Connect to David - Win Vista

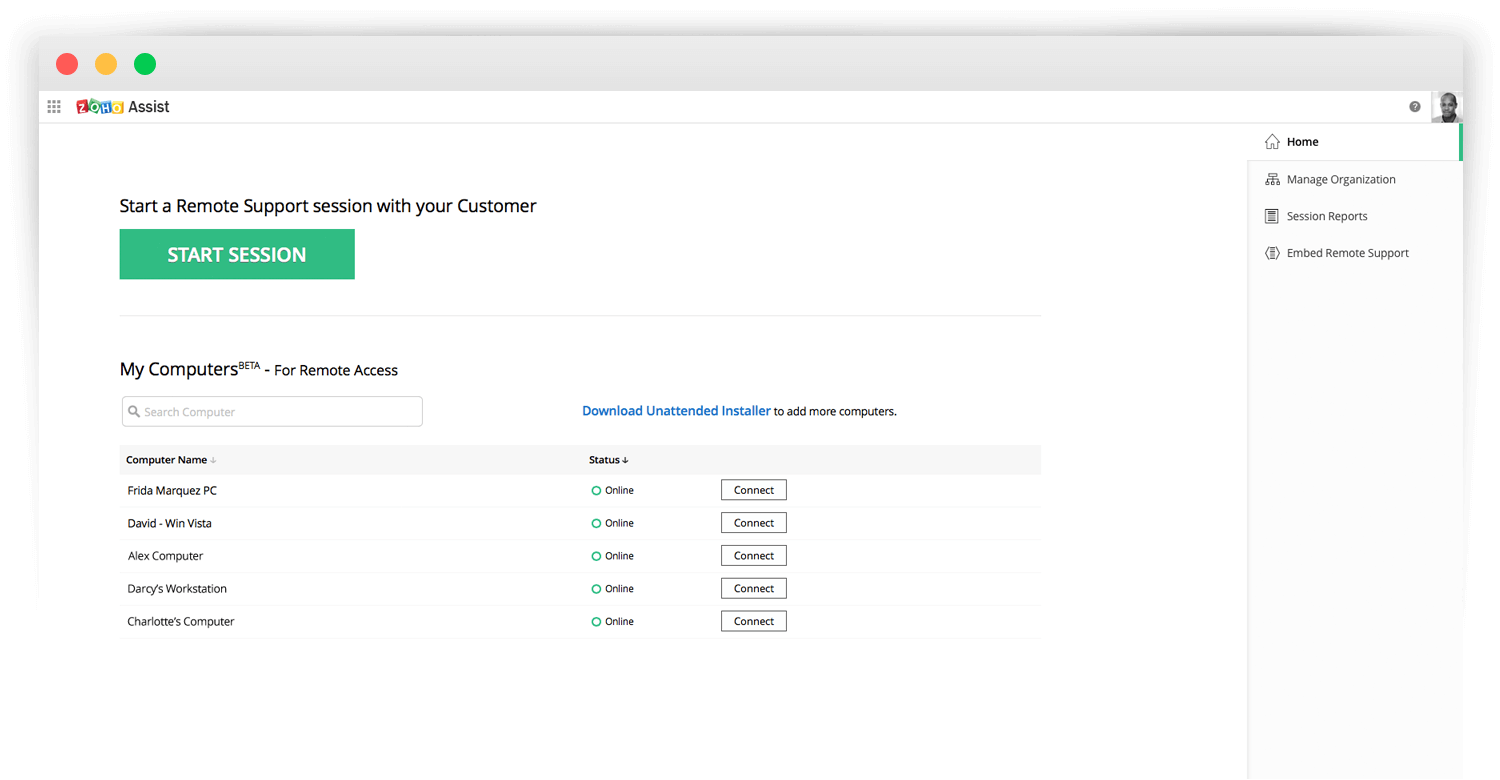tap(753, 523)
